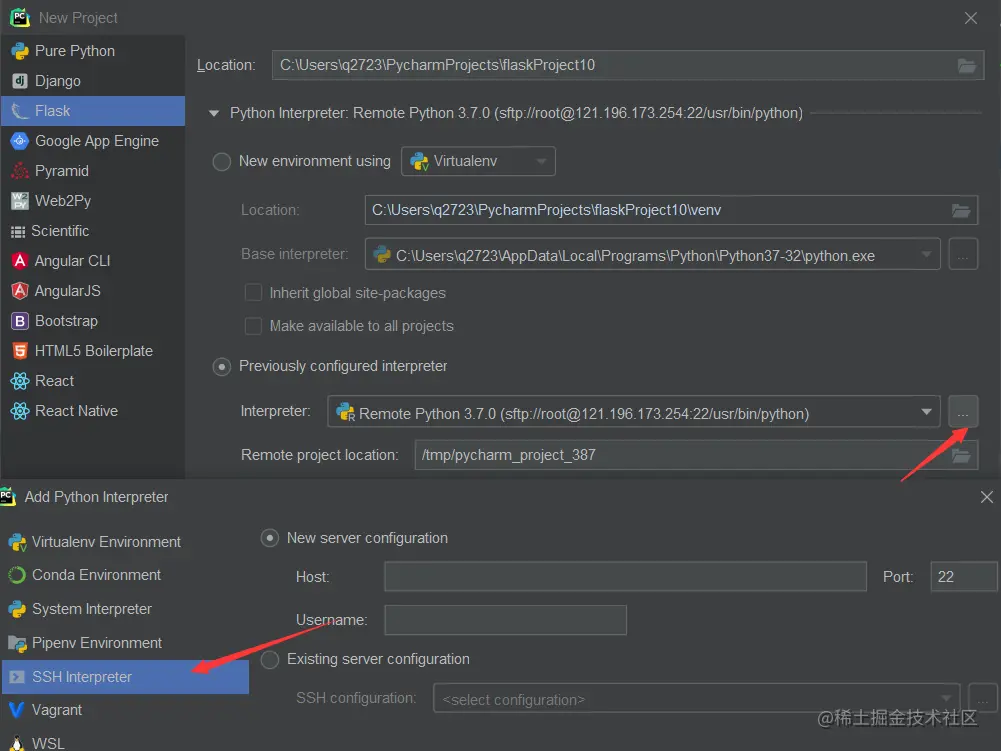Choose React Native project type
This screenshot has height=751, width=1001.
(x=93, y=411)
